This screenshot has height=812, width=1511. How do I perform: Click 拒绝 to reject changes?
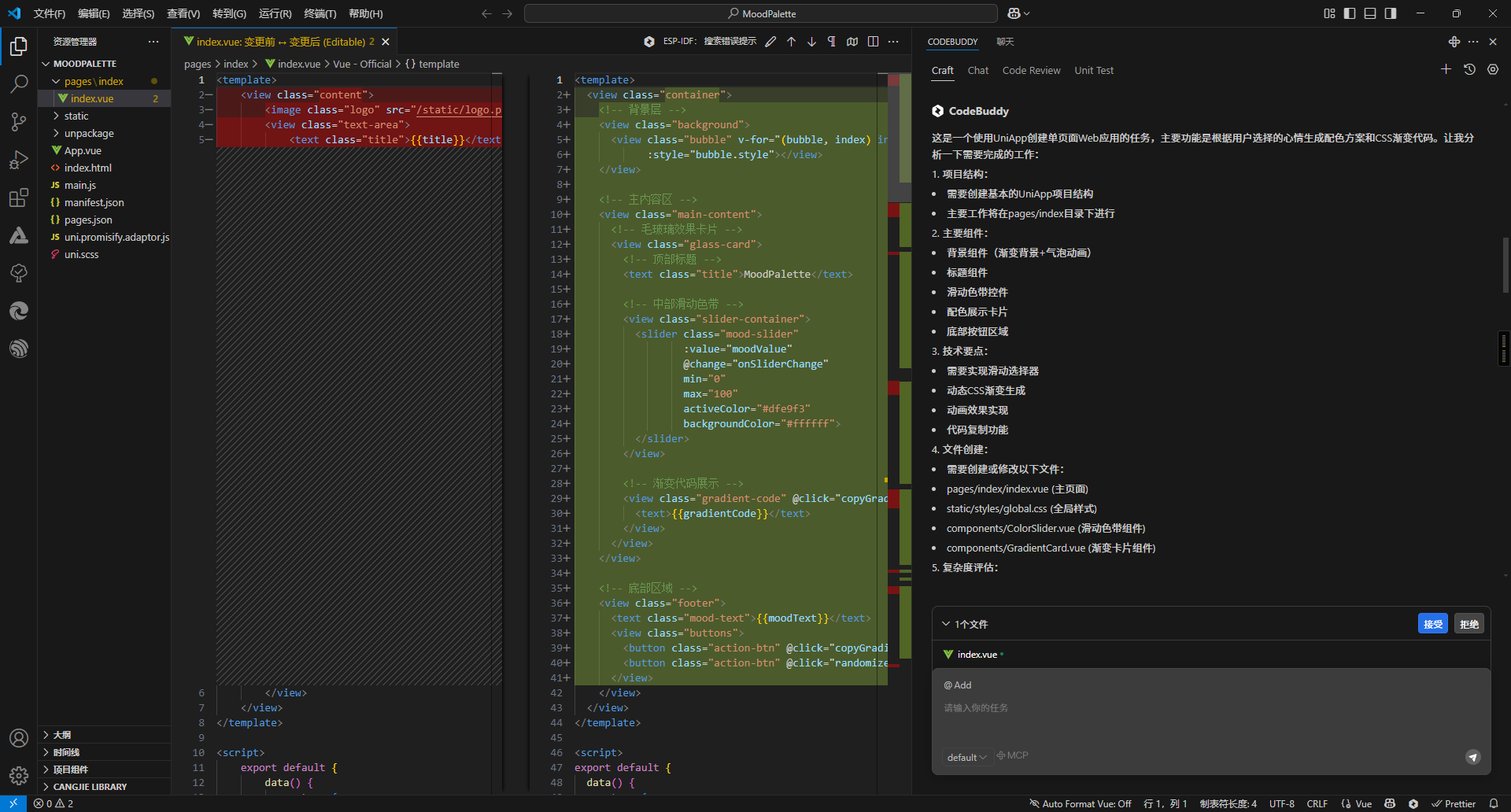tap(1469, 624)
